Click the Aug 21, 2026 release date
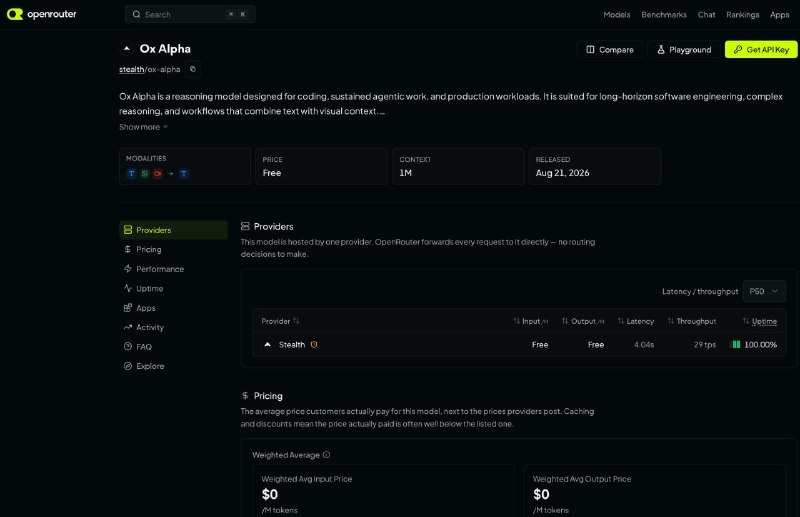This screenshot has height=517, width=800. [x=562, y=173]
